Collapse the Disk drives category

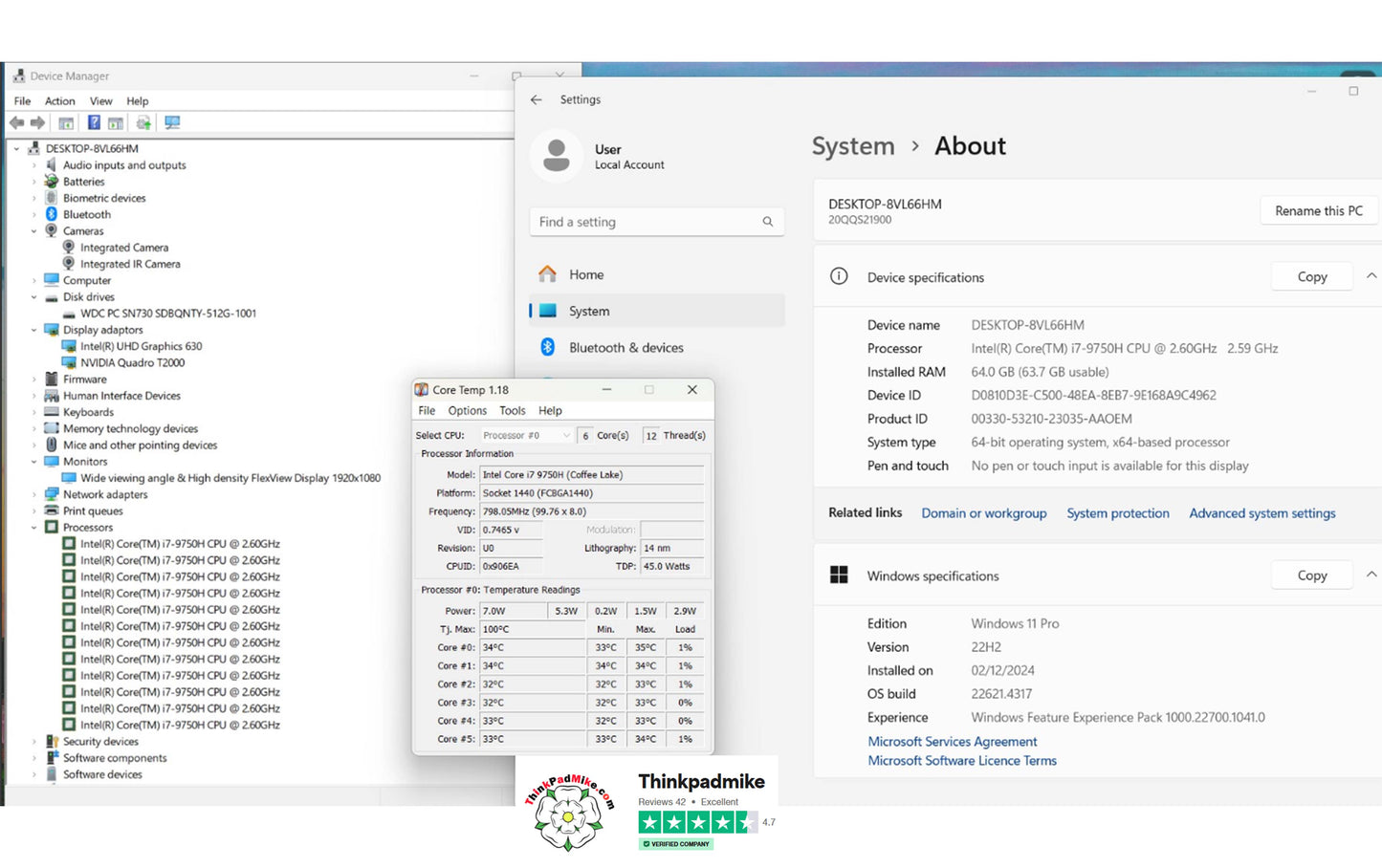34,297
